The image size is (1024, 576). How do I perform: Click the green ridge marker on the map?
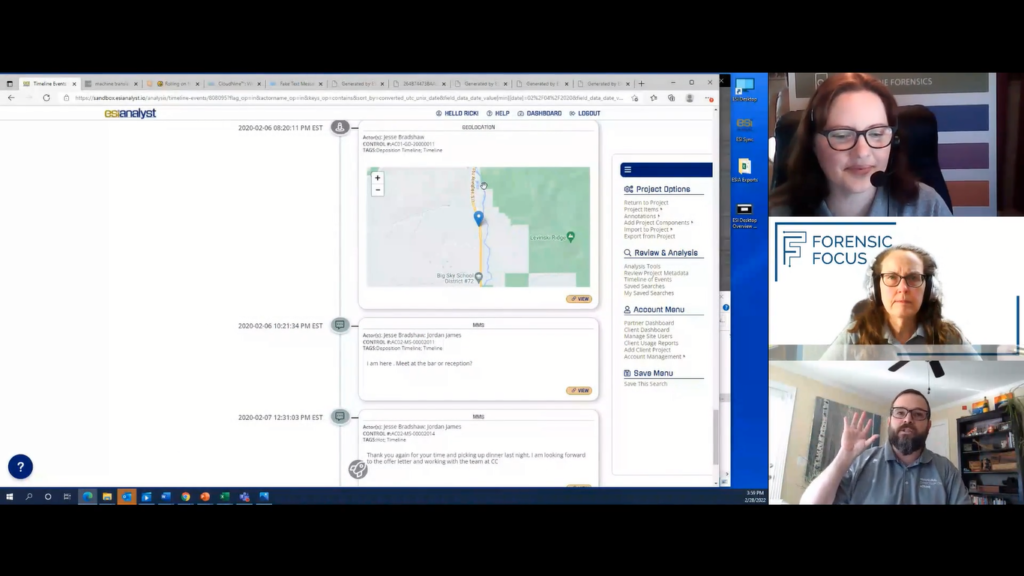[x=571, y=236]
